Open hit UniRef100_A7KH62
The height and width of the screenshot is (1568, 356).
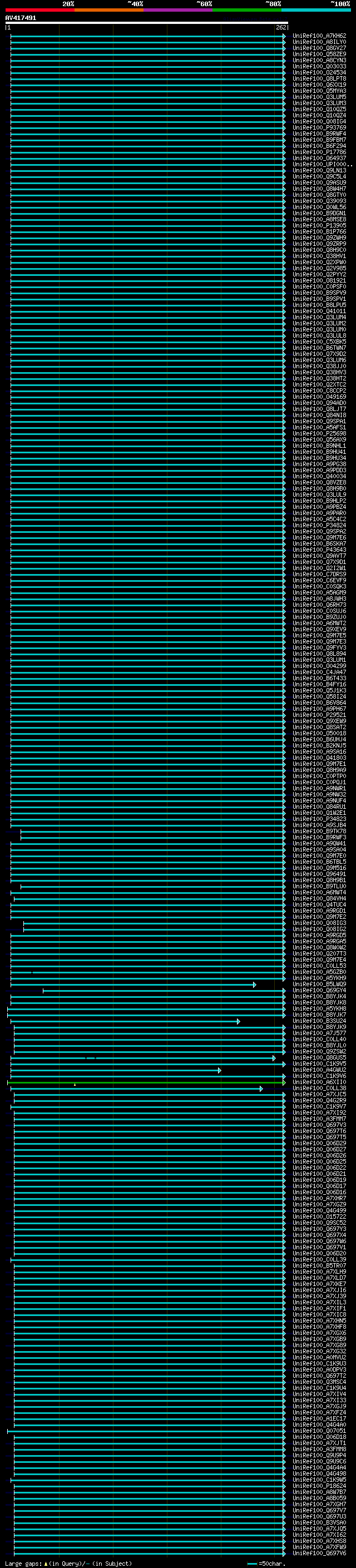[319, 36]
